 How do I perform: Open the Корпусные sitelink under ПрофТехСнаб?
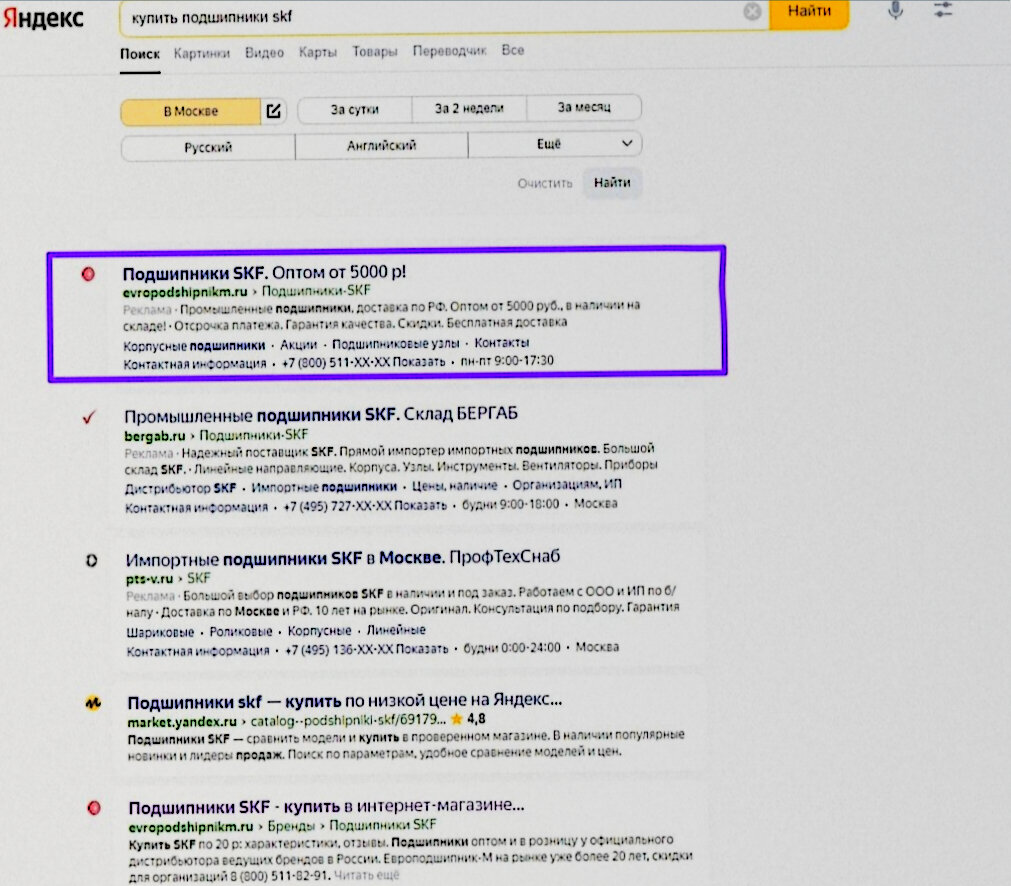(x=320, y=631)
